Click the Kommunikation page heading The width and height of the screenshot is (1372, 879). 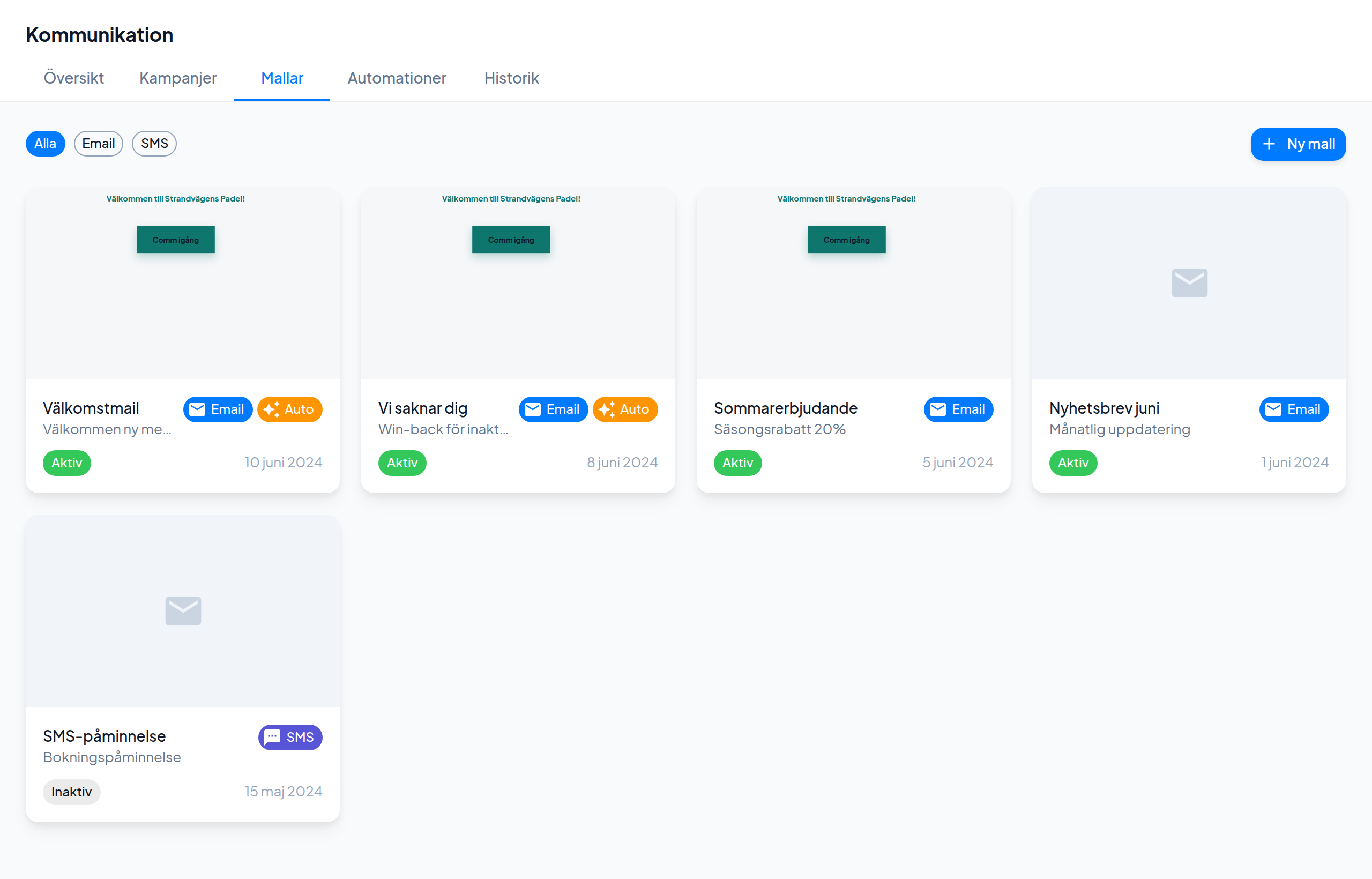[x=99, y=35]
